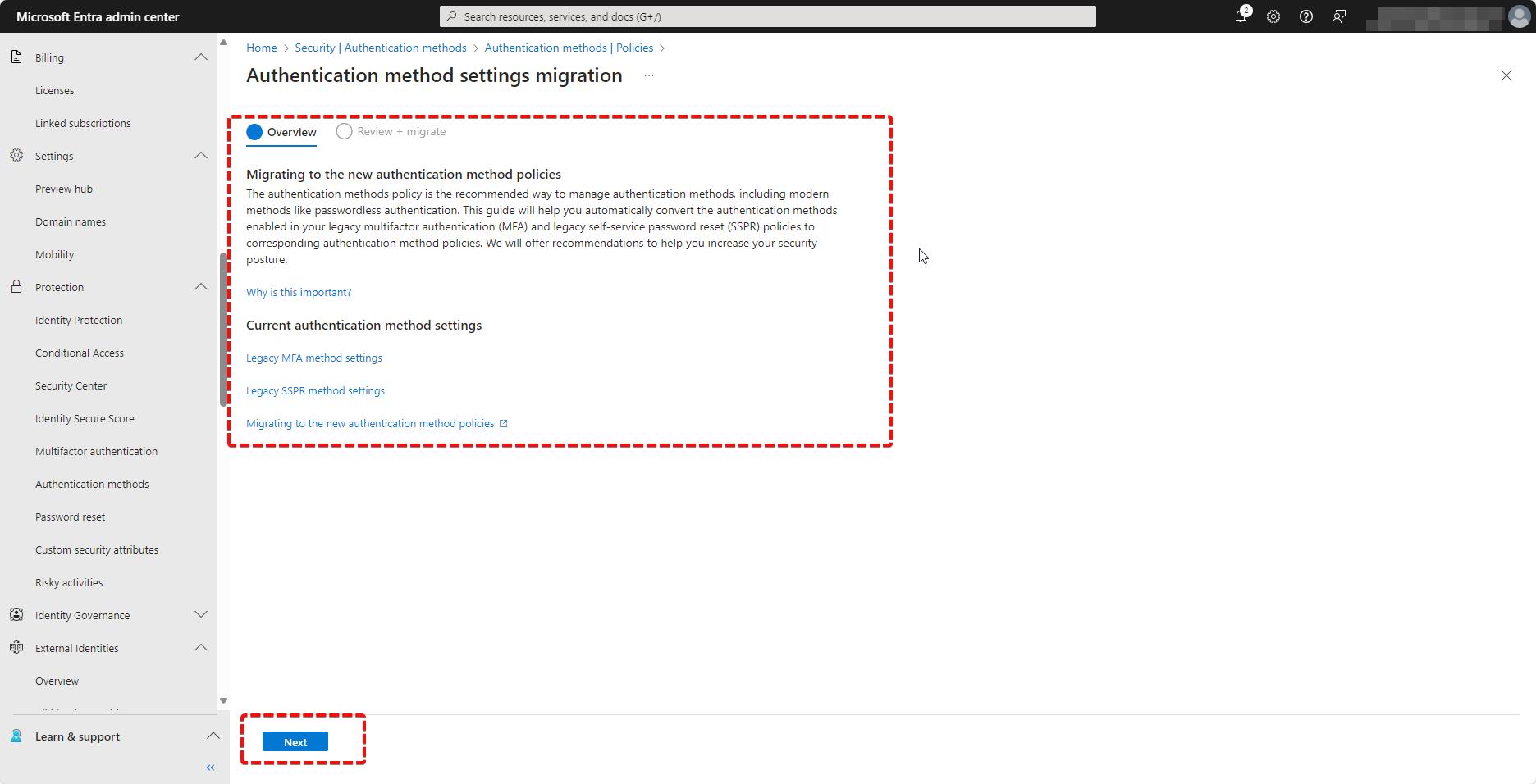Collapse the External Identities chevron

point(201,648)
